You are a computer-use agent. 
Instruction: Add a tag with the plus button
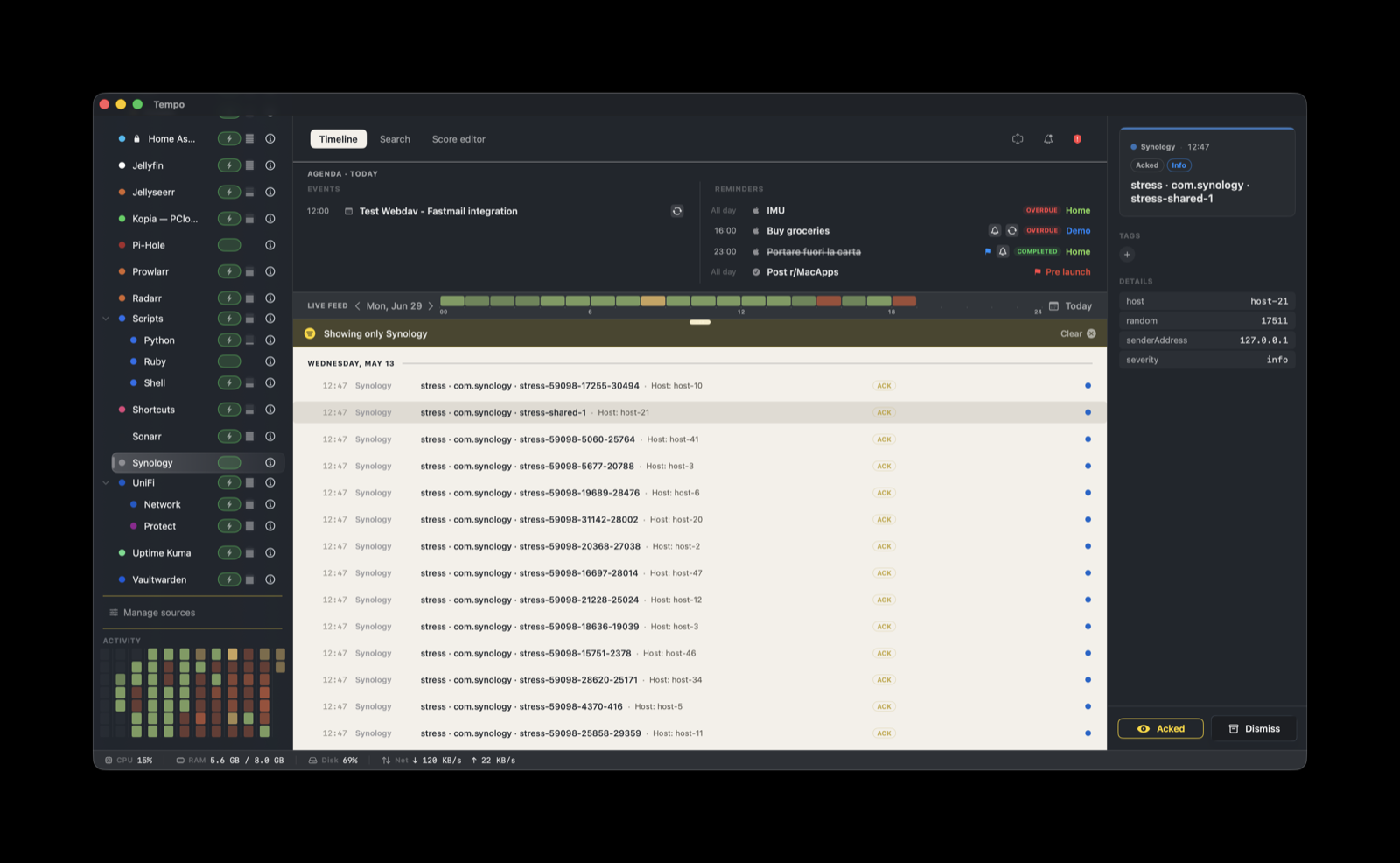pyautogui.click(x=1127, y=255)
